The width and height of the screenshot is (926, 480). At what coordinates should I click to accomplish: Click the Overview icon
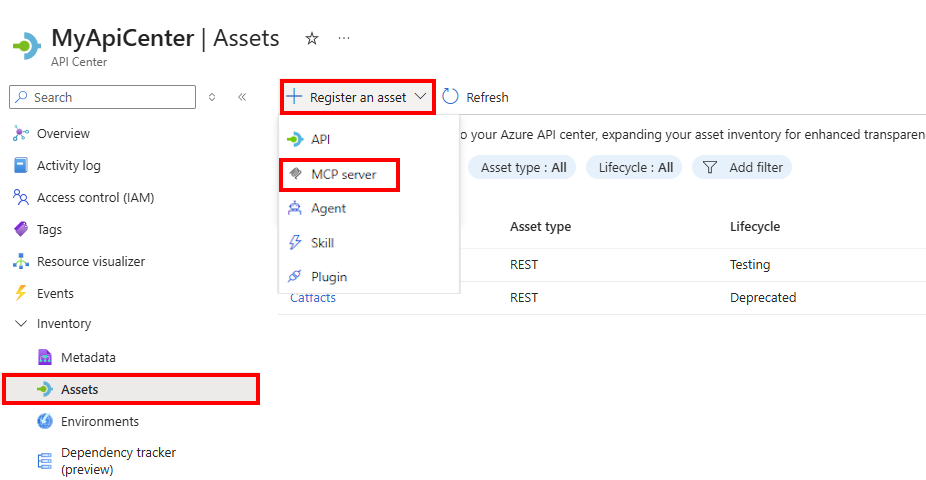[x=21, y=133]
